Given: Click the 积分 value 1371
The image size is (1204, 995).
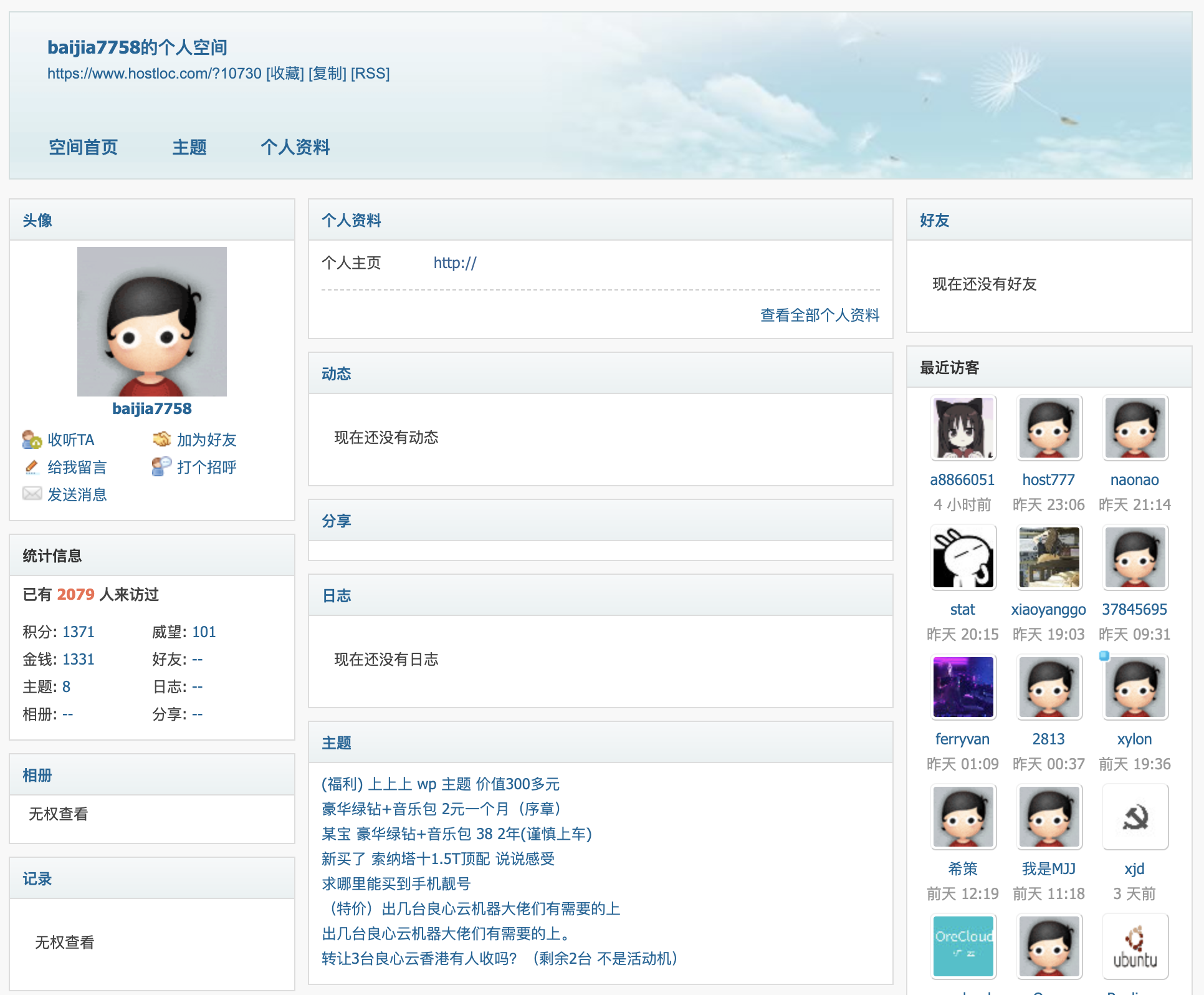Looking at the screenshot, I should click(x=79, y=632).
